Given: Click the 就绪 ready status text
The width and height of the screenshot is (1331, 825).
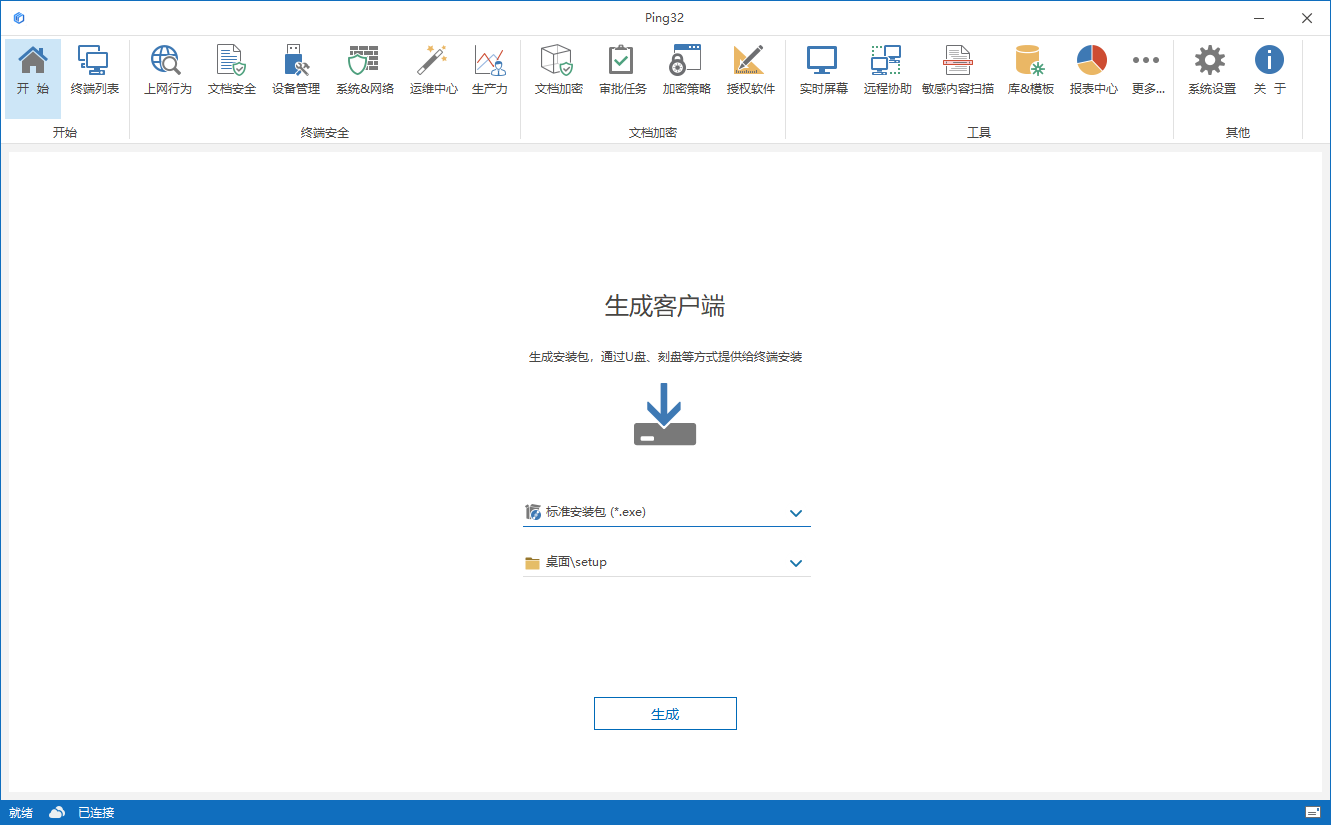Looking at the screenshot, I should (21, 812).
